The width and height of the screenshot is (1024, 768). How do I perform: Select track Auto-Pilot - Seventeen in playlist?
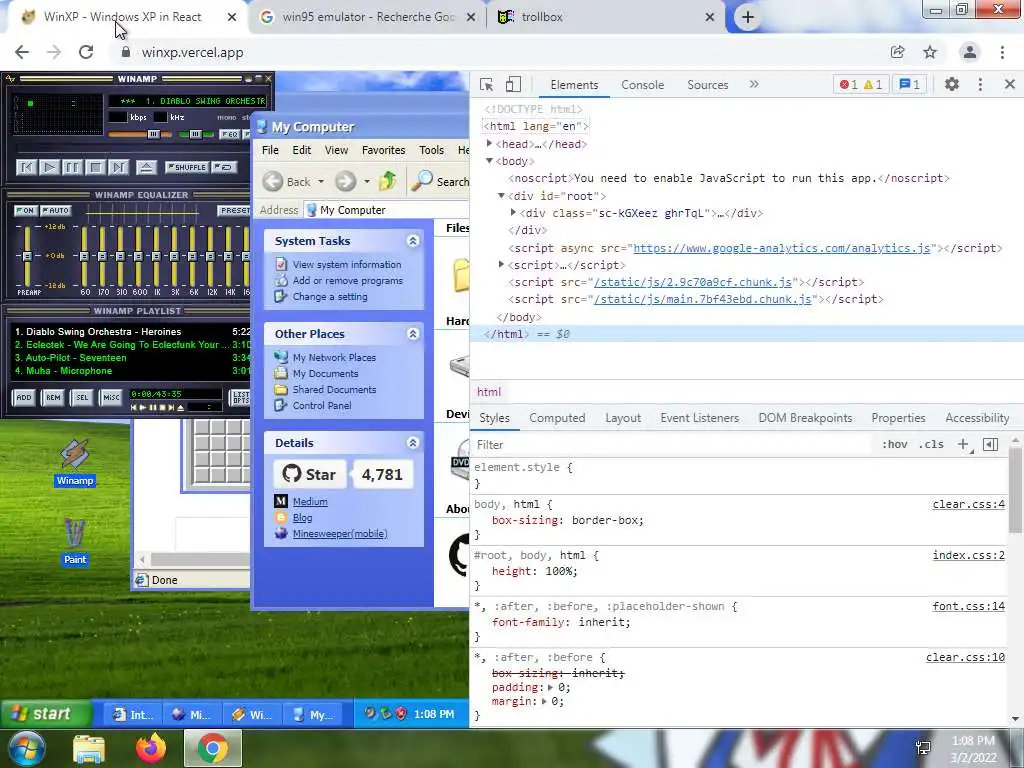tap(131, 358)
